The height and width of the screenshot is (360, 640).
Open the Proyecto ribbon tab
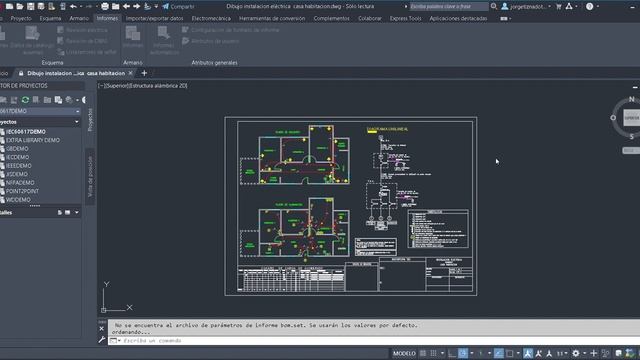[x=21, y=18]
